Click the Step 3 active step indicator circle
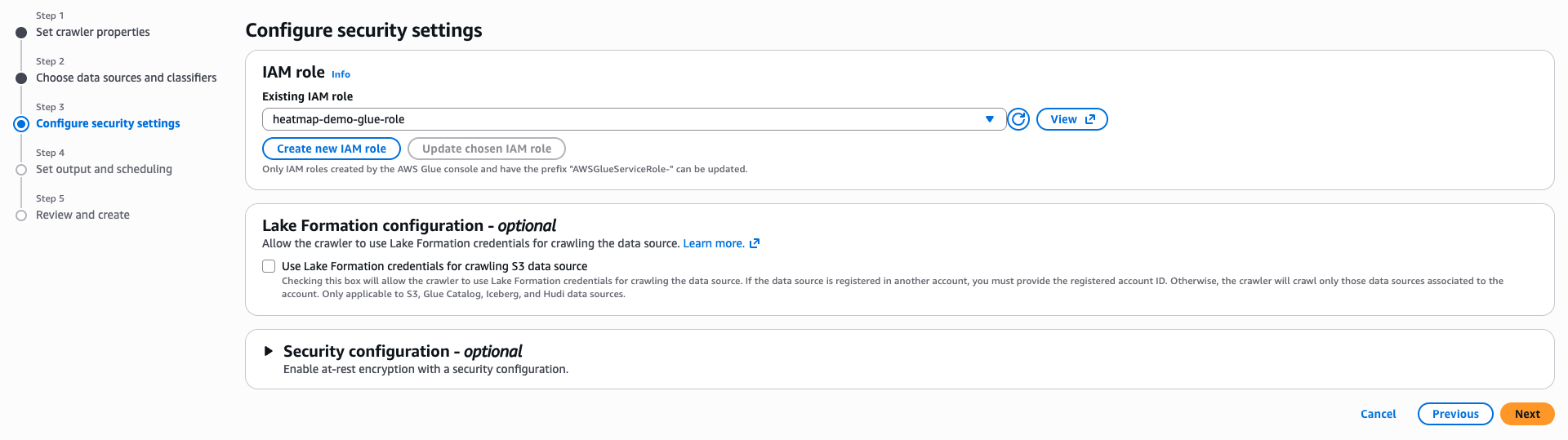This screenshot has width=1568, height=440. pyautogui.click(x=21, y=124)
